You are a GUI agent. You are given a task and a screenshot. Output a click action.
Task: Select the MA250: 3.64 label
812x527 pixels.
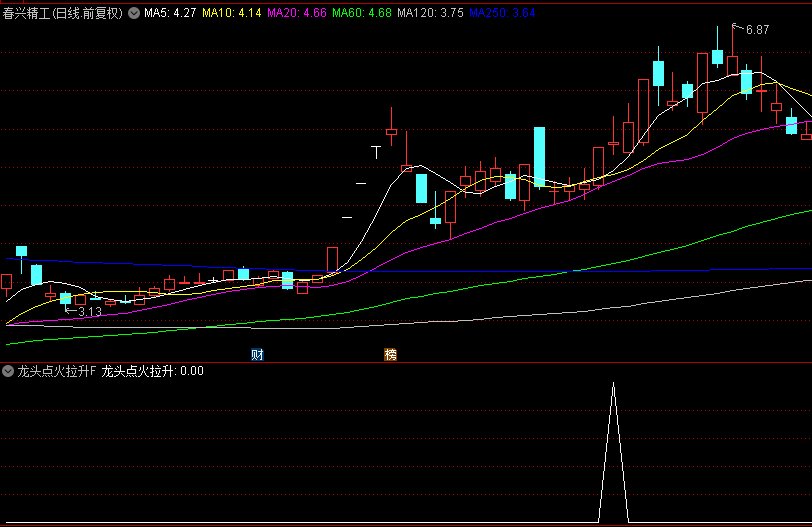click(502, 13)
